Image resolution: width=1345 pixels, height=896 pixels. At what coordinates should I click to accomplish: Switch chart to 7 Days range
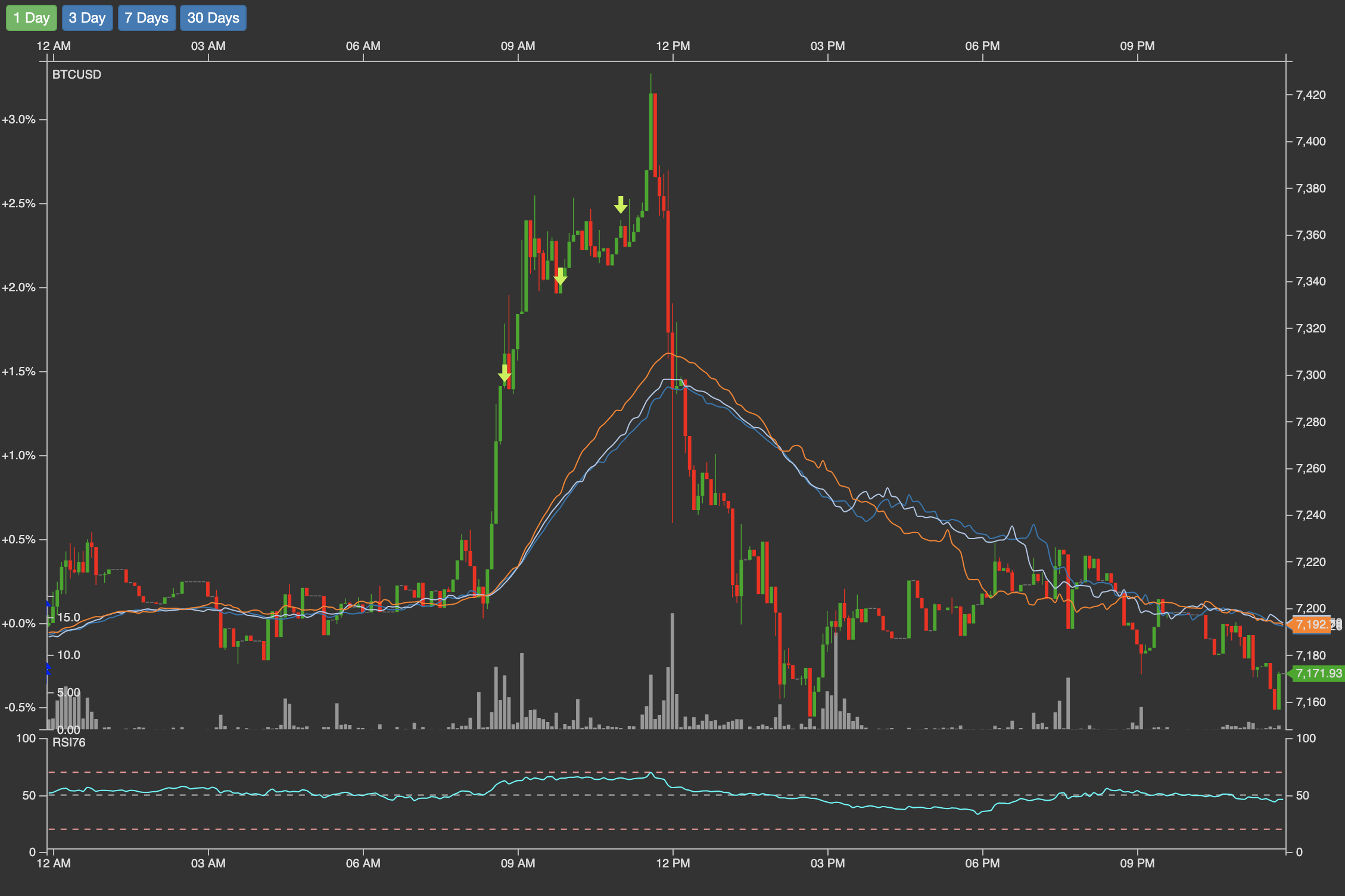pos(147,18)
